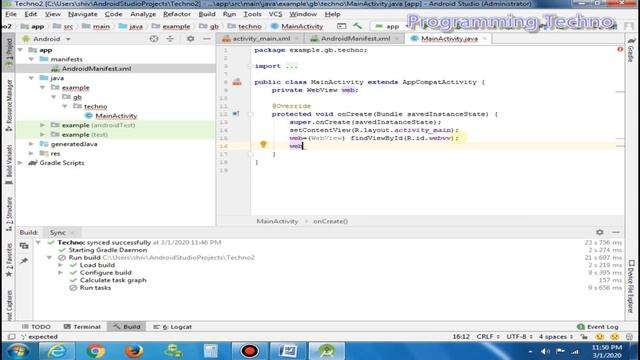Click the collapse all icon in Project panel

point(170,39)
